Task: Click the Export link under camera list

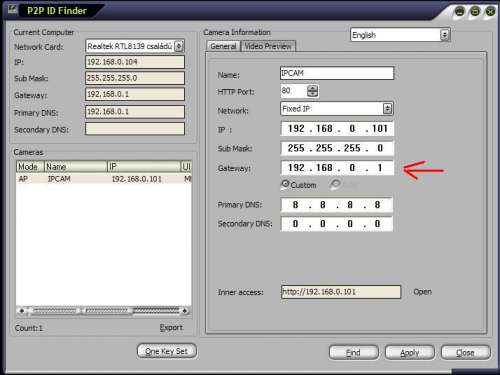Action: pos(171,328)
